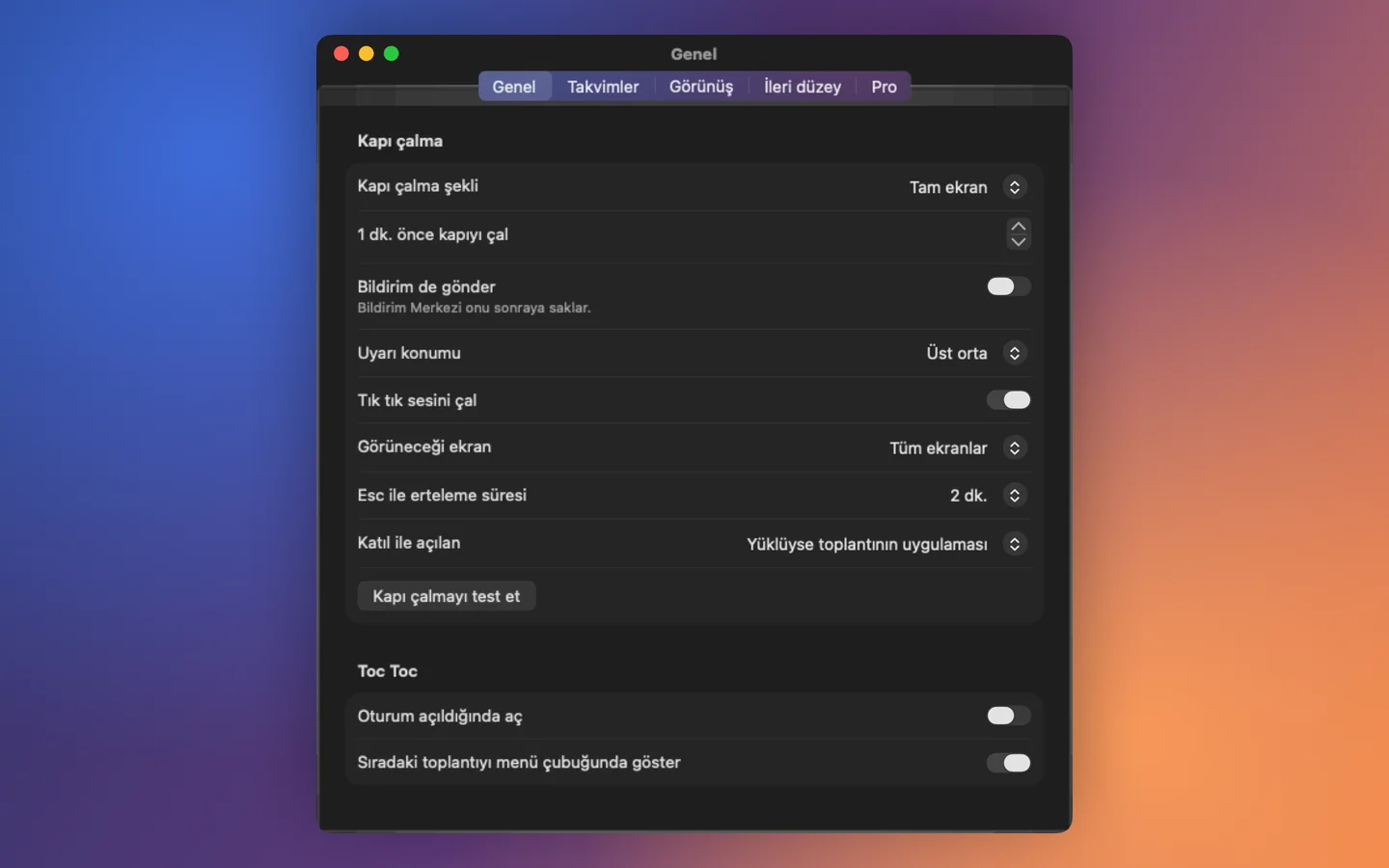The height and width of the screenshot is (868, 1389).
Task: Switch to the Takvimler tab
Action: click(x=603, y=87)
